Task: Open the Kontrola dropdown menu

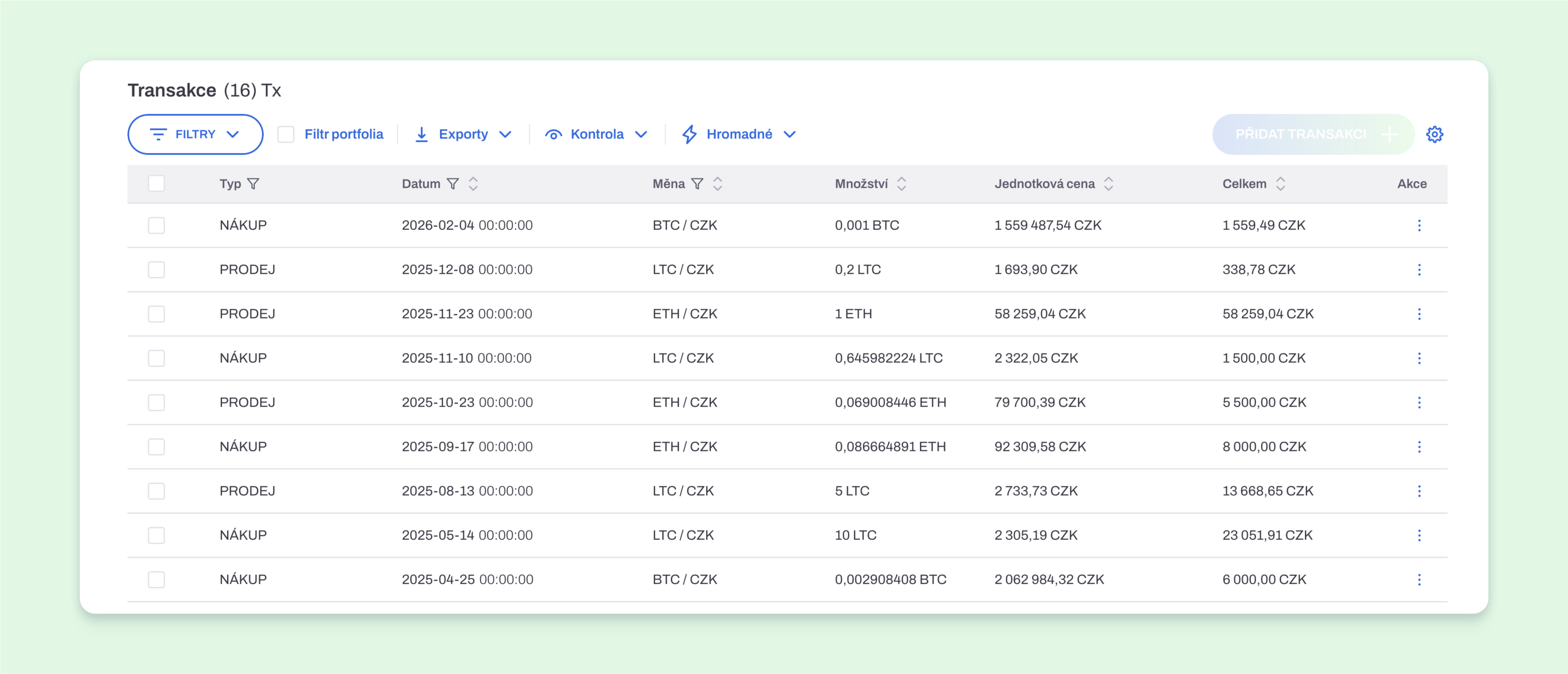Action: [596, 134]
